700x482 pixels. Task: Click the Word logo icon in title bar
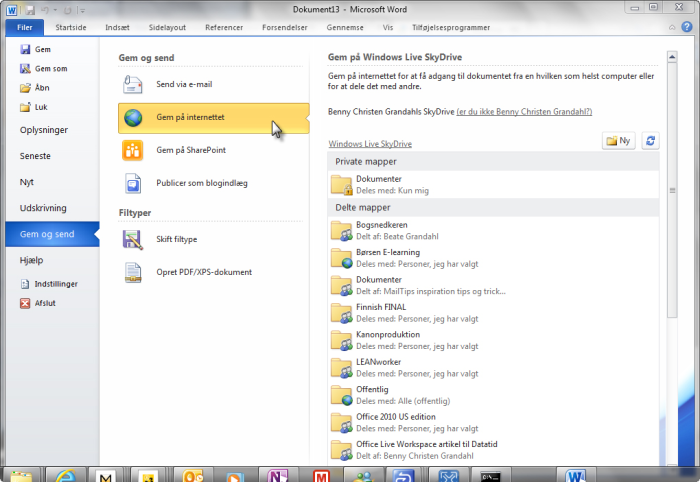12,10
